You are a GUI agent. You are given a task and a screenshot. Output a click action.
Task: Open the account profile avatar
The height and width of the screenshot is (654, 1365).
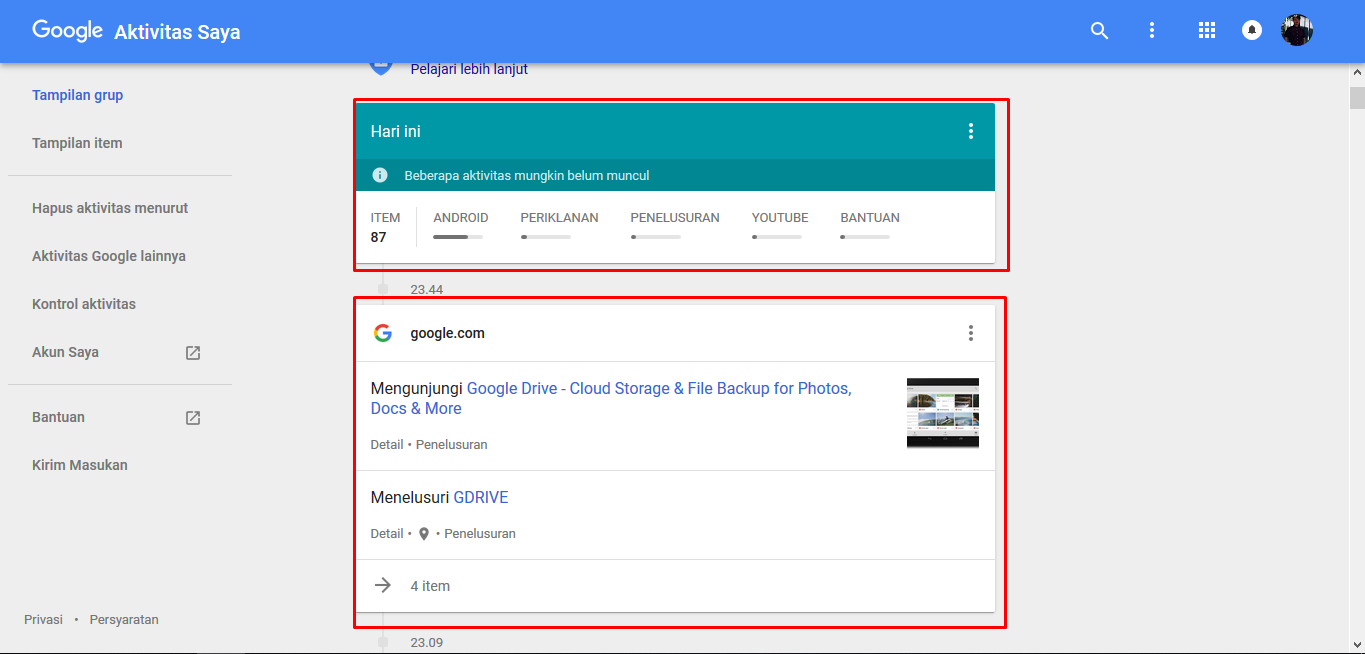[x=1297, y=30]
